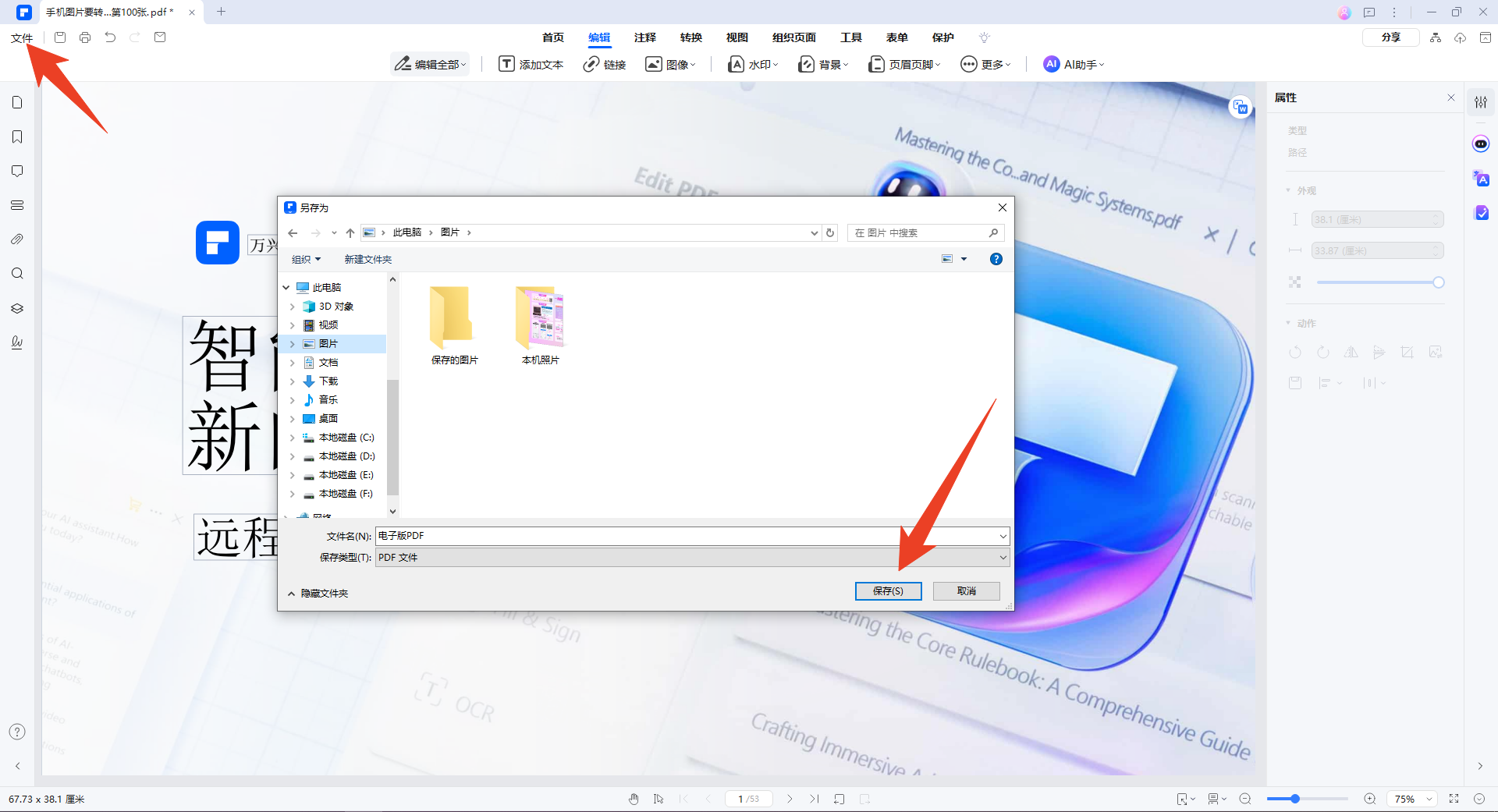Screen dimensions: 1498x812
Task: Open the signature panel icon
Action: click(x=17, y=342)
